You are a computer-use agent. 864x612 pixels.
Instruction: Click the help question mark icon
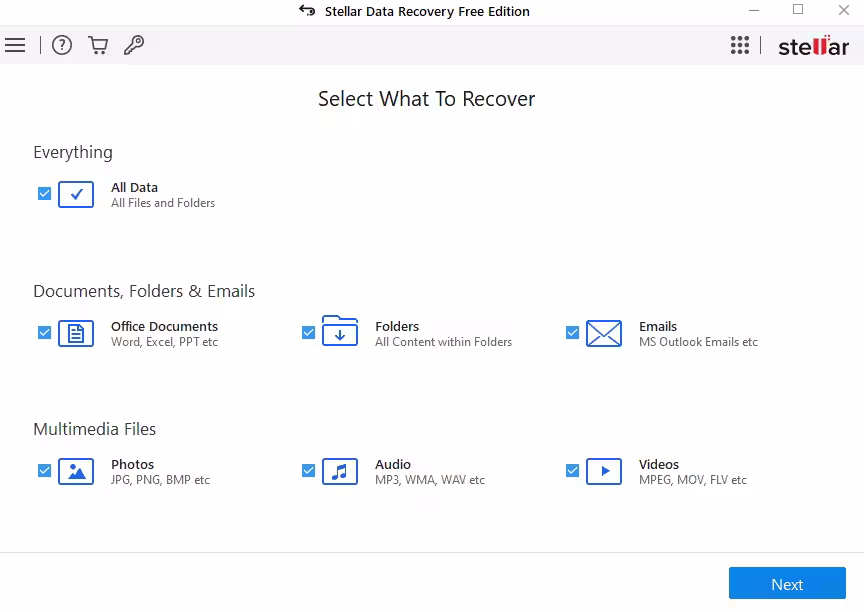click(62, 45)
